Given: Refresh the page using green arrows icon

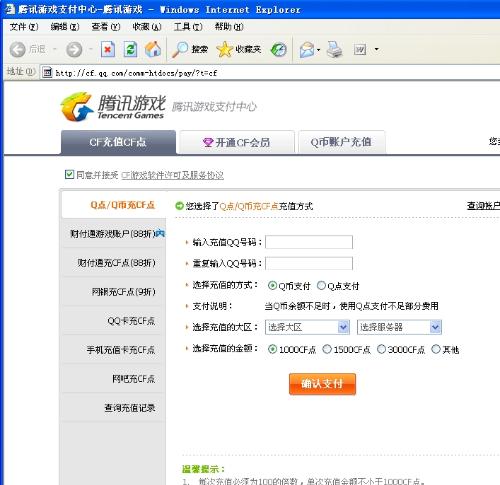Looking at the screenshot, I should click(x=130, y=49).
